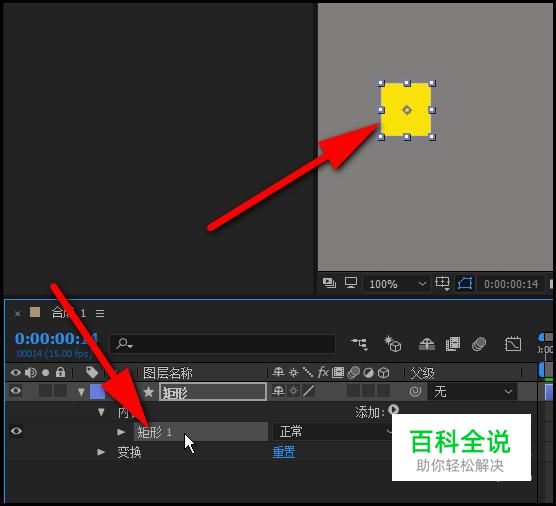The image size is (556, 506).
Task: Click shy switch column header icon
Action: pos(278,372)
